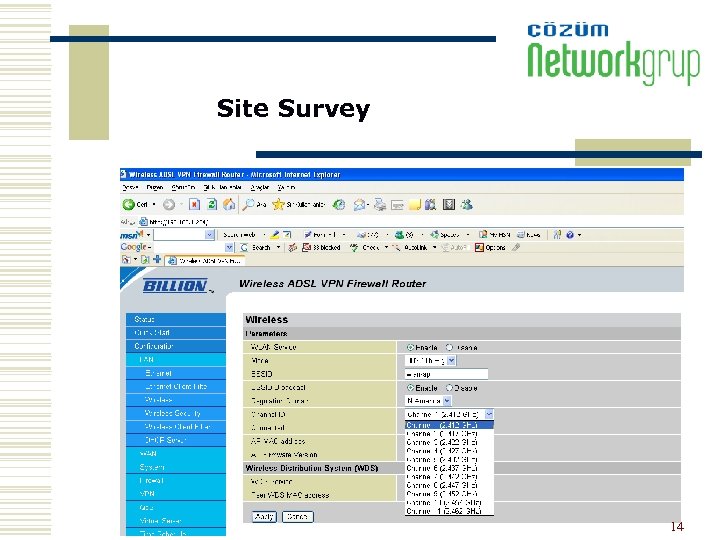Click the browser address bar
720x540 pixels.
[x=413, y=222]
